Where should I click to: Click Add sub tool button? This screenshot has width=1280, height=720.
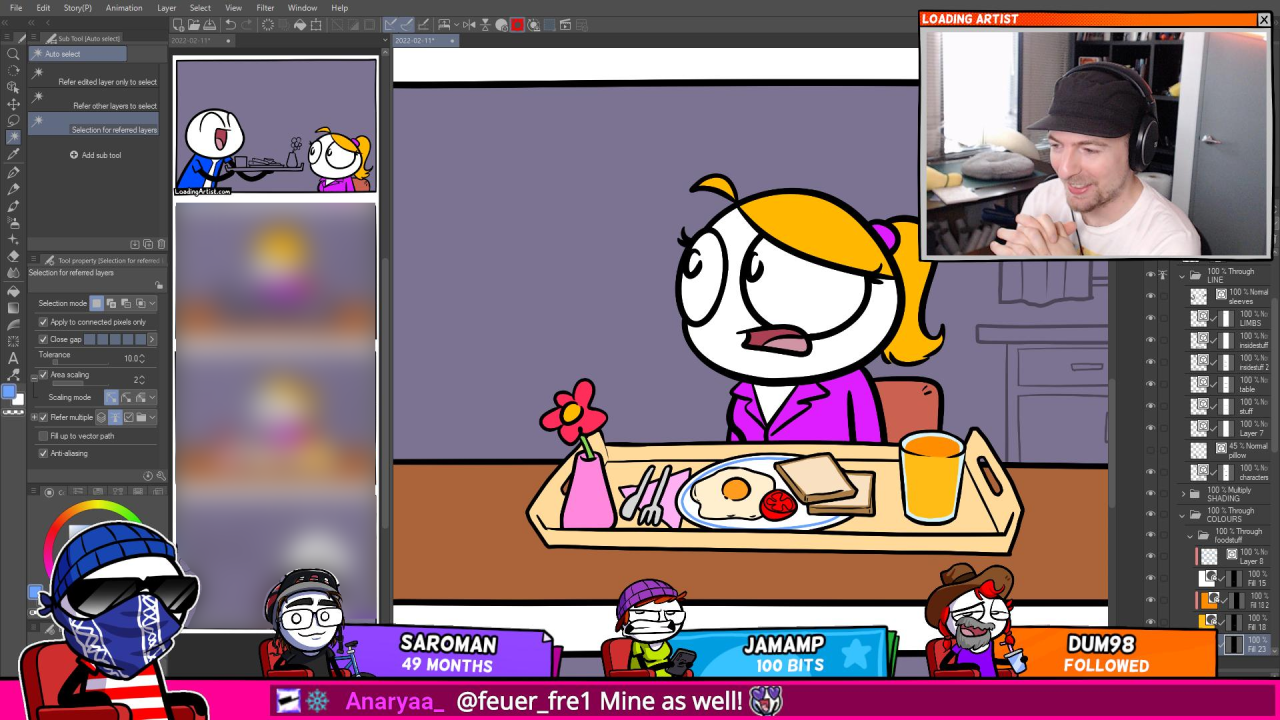[95, 155]
